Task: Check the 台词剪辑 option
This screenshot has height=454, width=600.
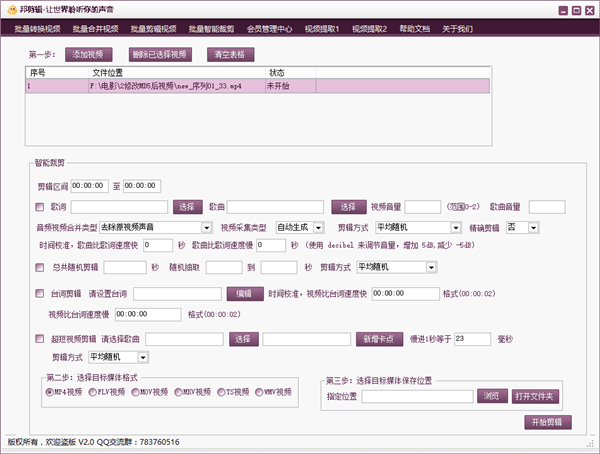Action: pos(39,294)
